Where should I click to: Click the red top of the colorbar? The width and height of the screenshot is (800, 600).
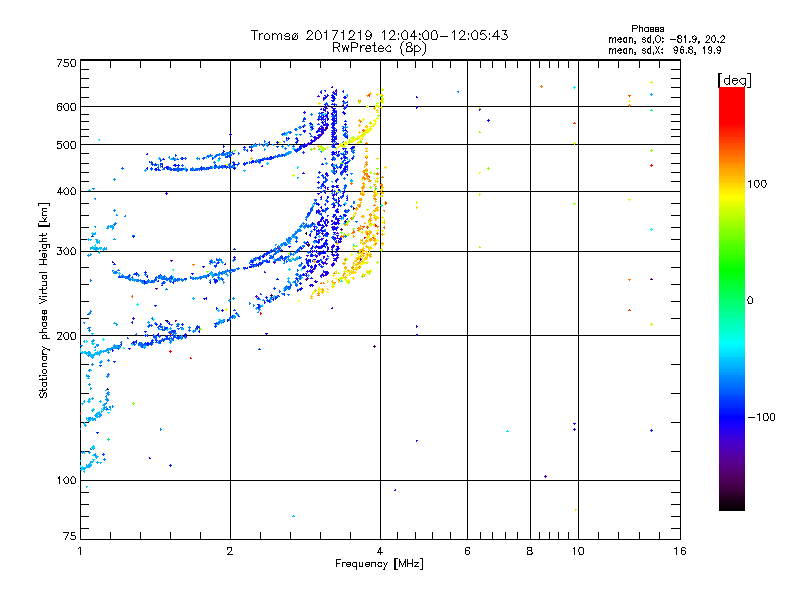(x=732, y=97)
